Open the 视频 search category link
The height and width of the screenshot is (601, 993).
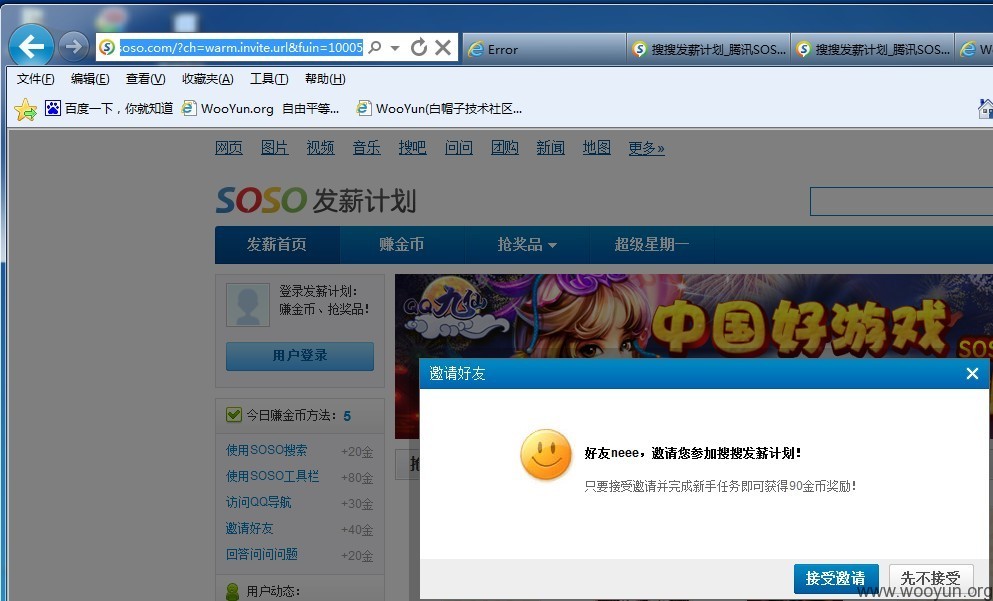(320, 148)
